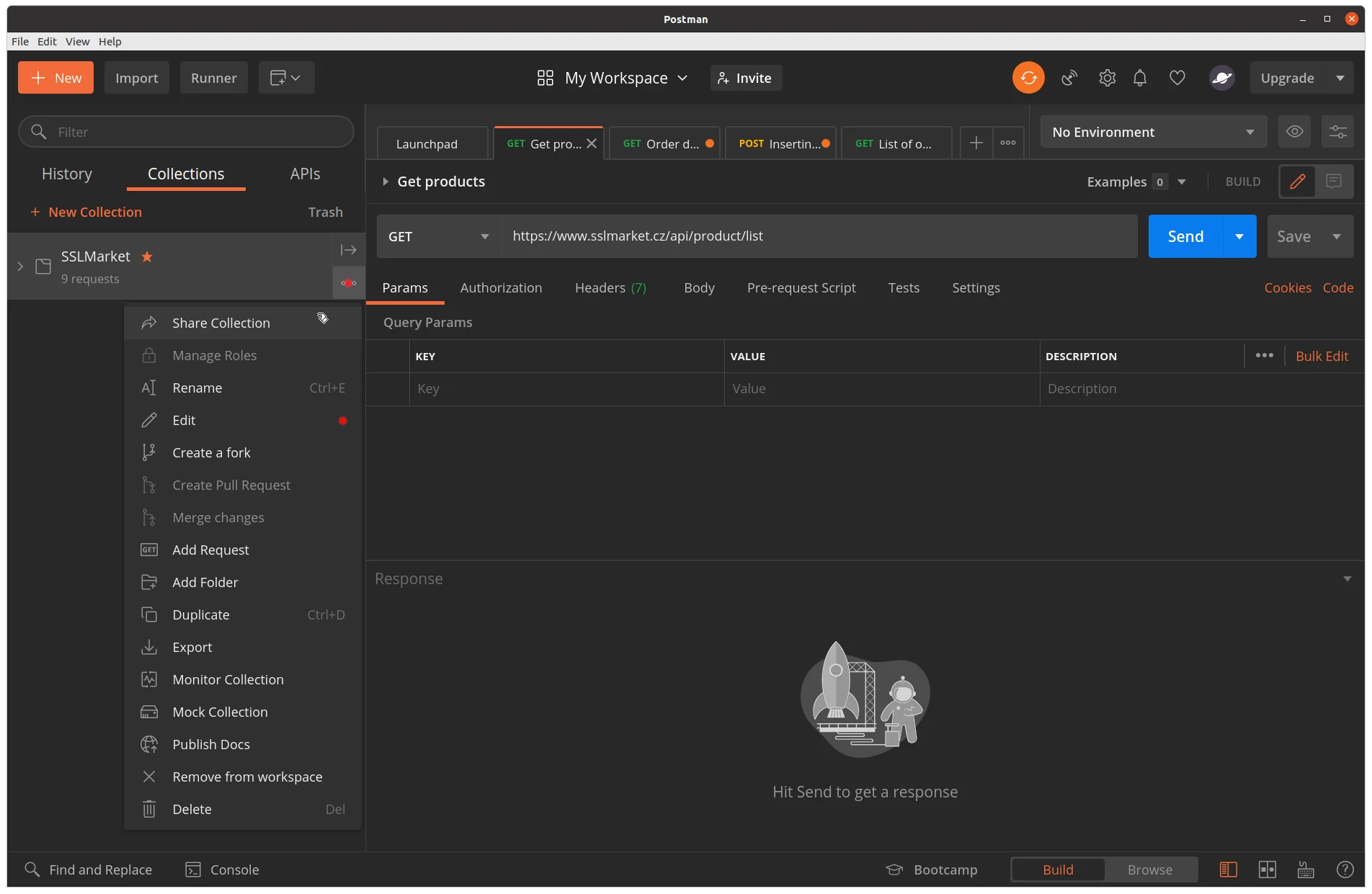Click the Filter search box
Screen dimensions: 1372x894
tap(186, 132)
